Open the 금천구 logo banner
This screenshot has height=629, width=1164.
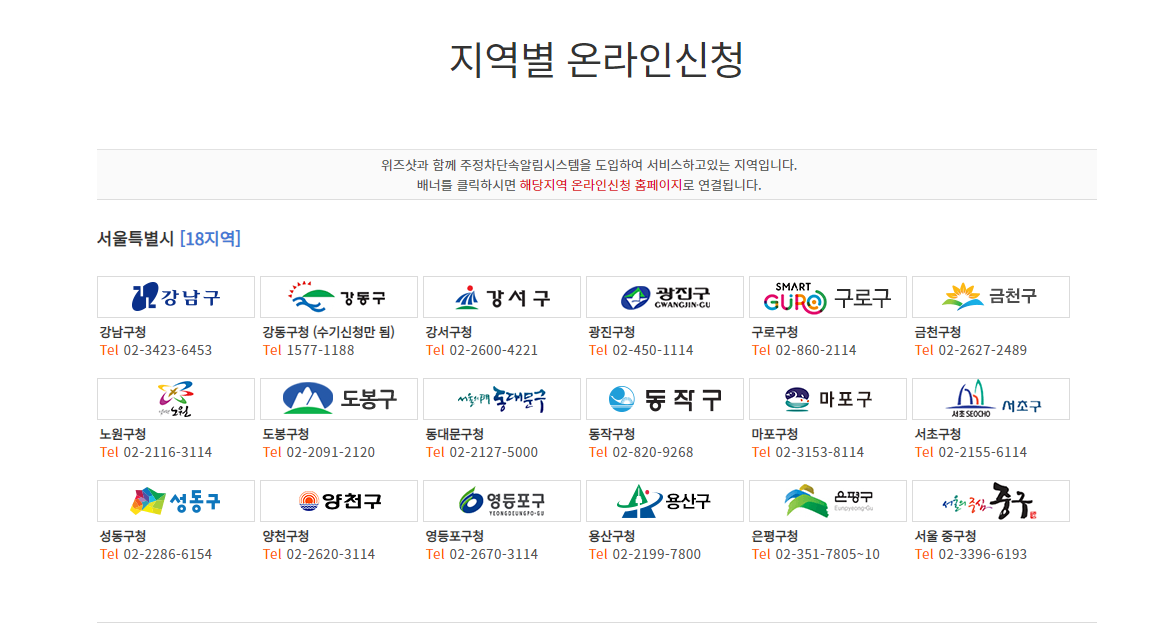pos(991,297)
